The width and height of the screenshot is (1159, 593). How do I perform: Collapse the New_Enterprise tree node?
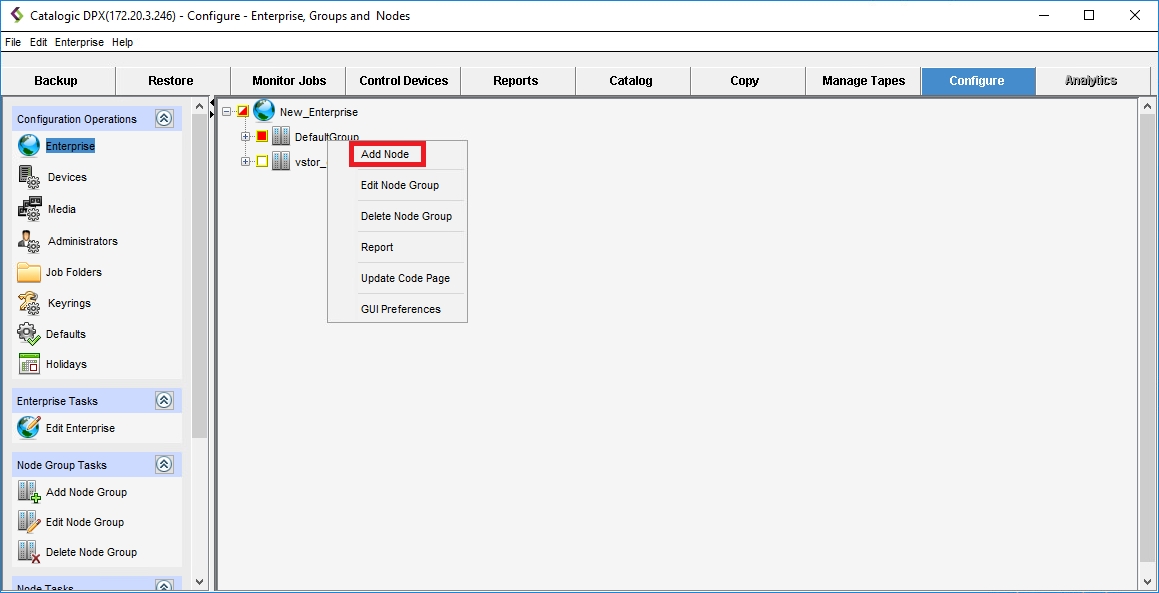point(227,112)
